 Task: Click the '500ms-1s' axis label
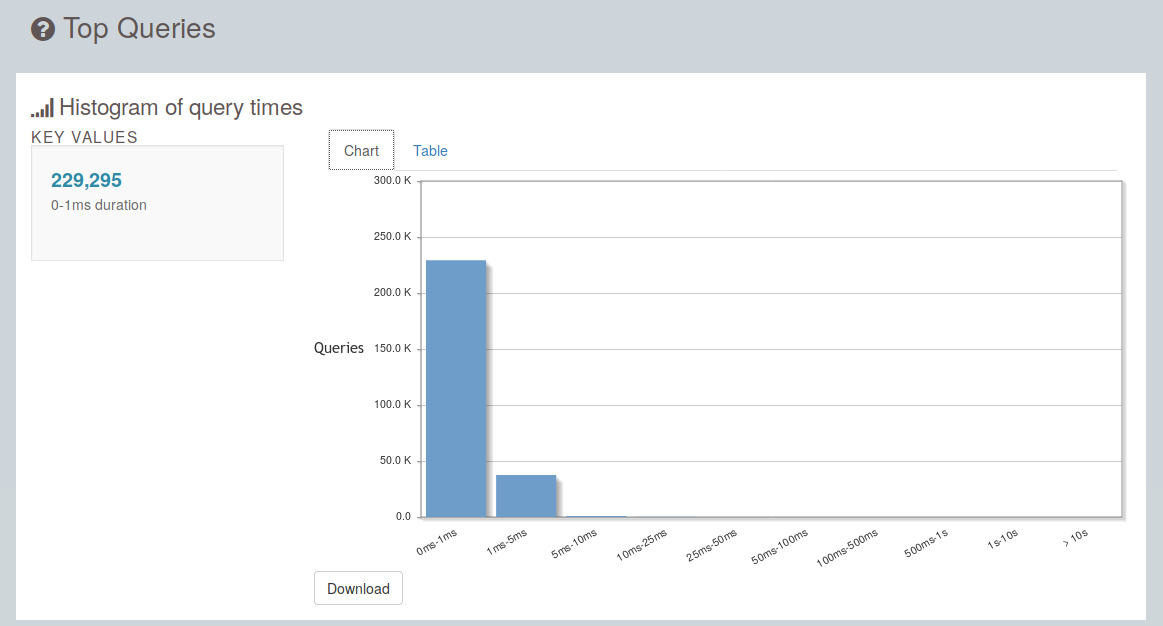926,544
